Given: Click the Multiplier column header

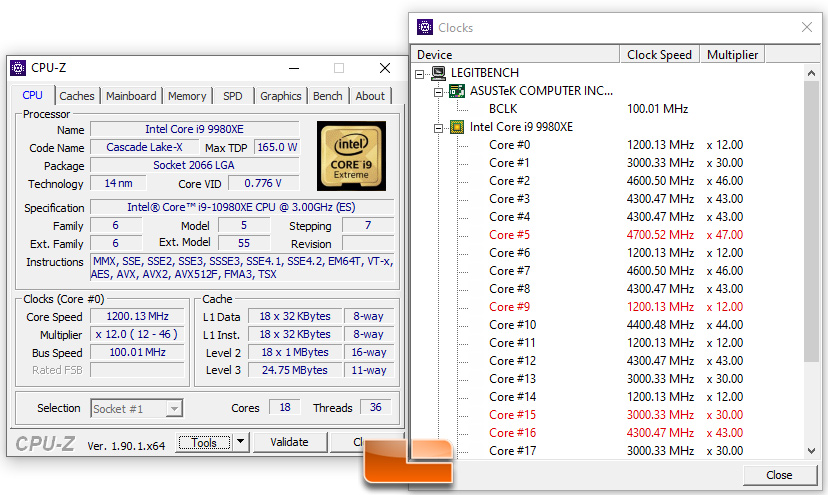Looking at the screenshot, I should point(732,54).
